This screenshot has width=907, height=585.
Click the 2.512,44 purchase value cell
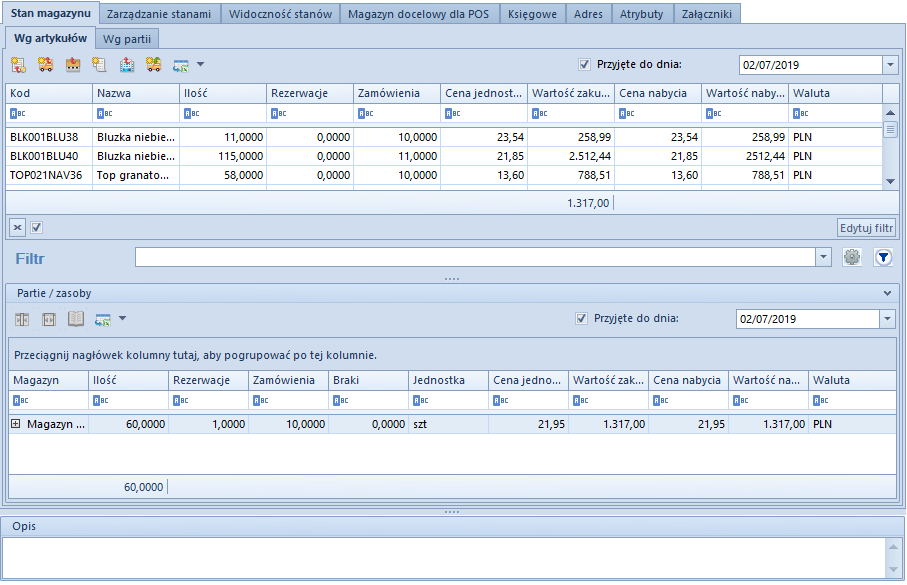(x=571, y=156)
